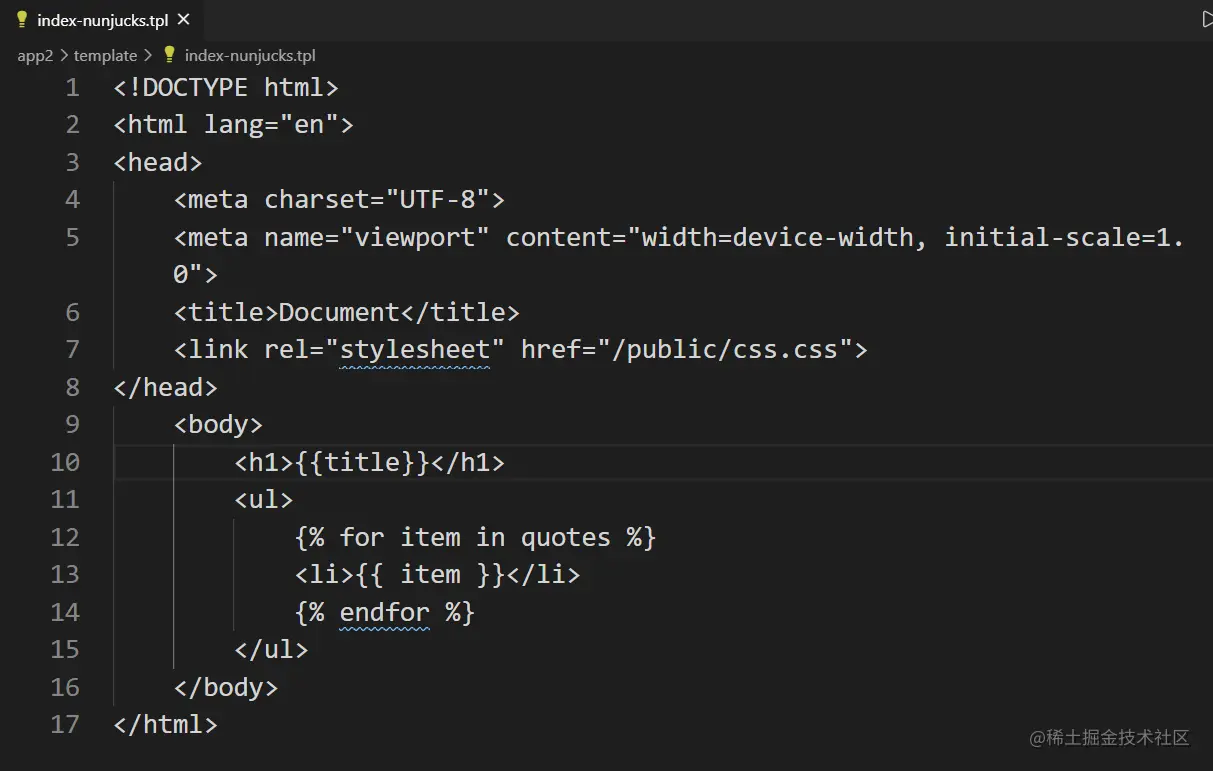Expand the chevron after template breadcrumb

(x=148, y=56)
